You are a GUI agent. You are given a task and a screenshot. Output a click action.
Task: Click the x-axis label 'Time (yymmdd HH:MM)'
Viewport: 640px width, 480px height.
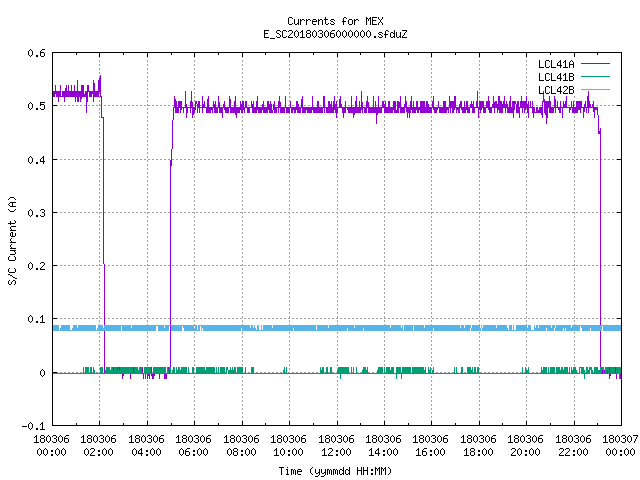335,471
